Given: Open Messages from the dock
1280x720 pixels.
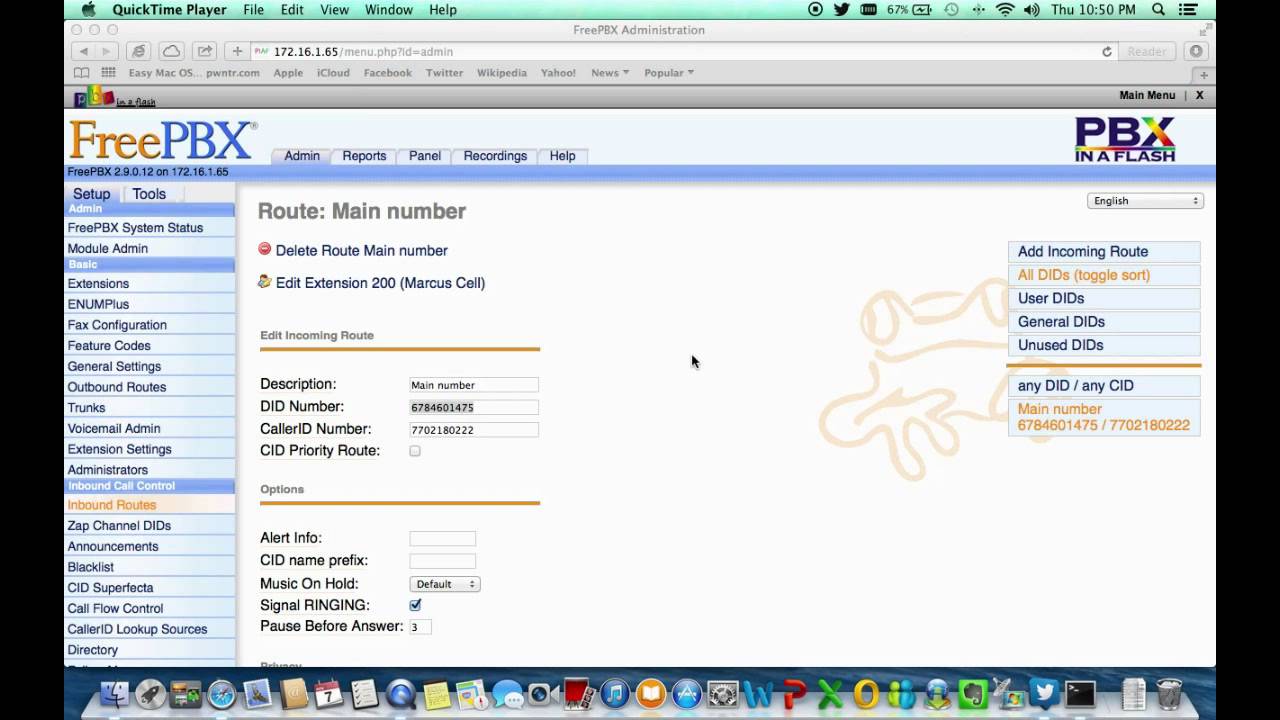Looking at the screenshot, I should click(508, 694).
